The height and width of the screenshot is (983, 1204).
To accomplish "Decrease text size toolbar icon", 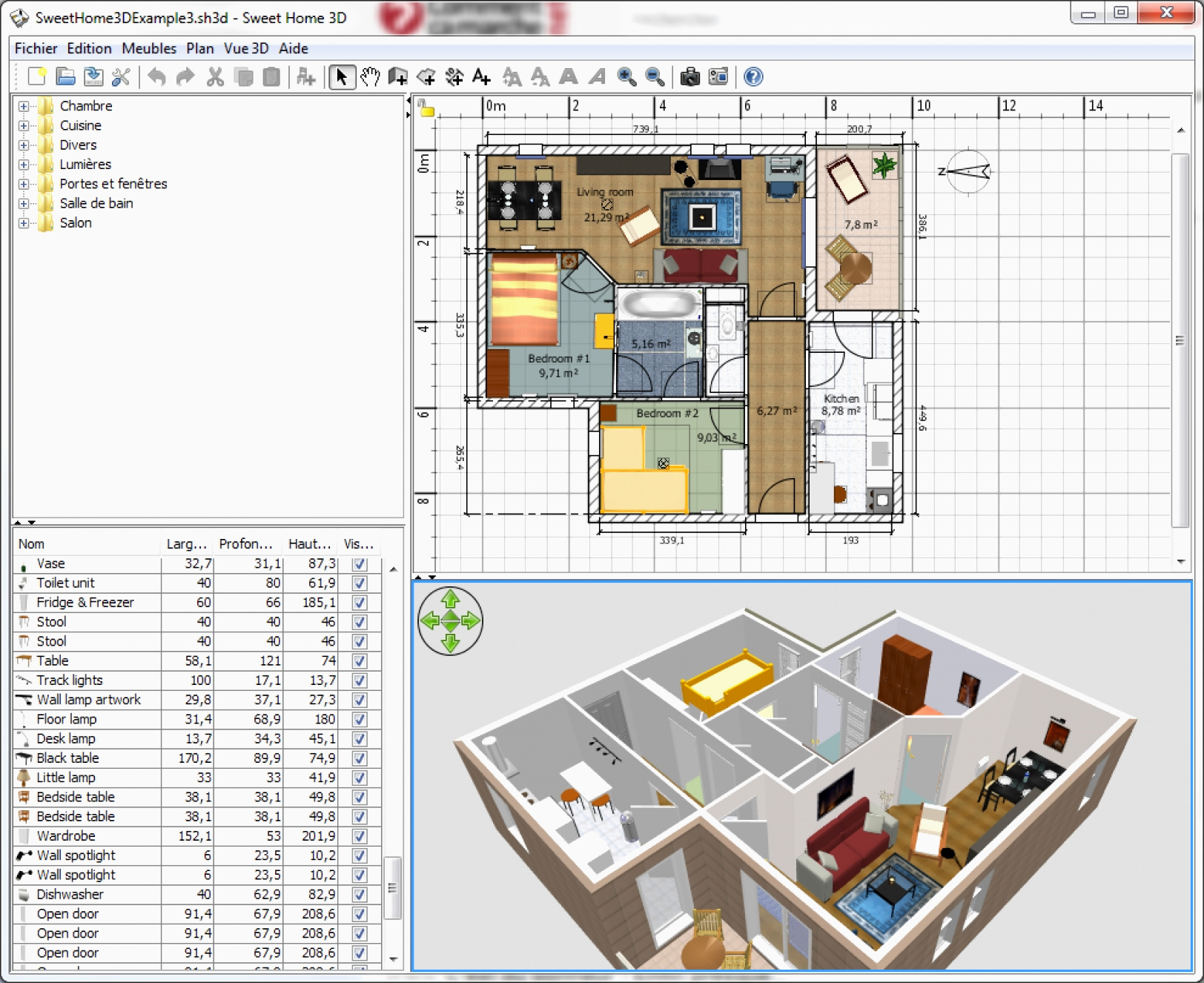I will pyautogui.click(x=540, y=76).
